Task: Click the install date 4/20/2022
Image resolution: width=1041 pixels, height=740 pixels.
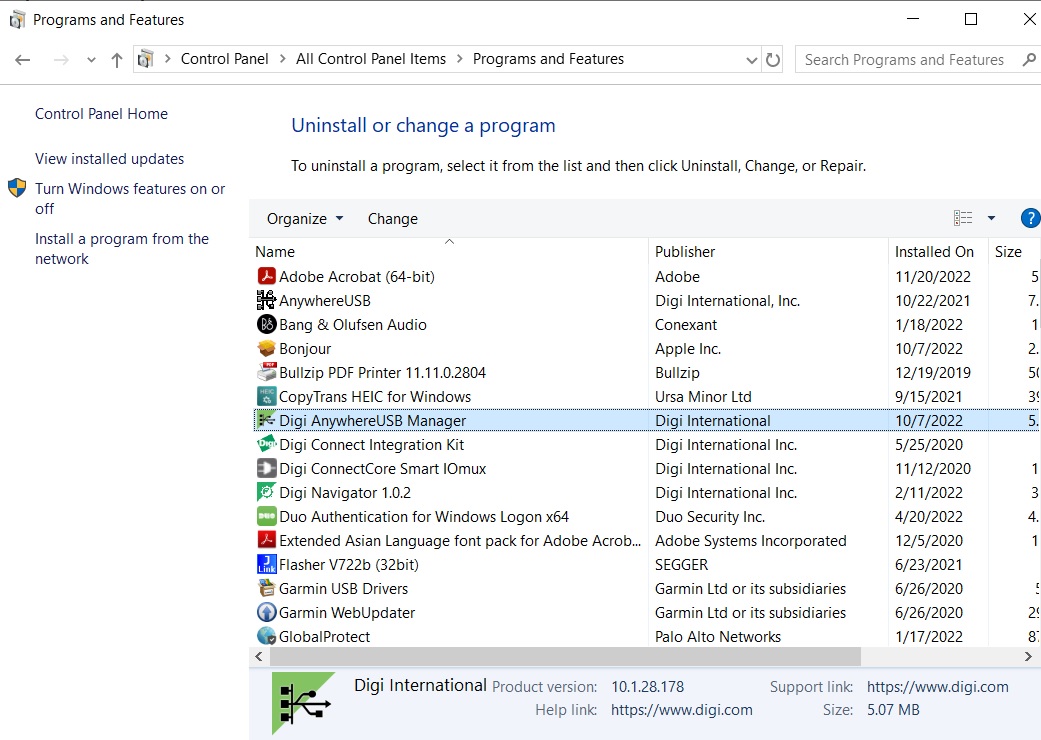Action: pyautogui.click(x=929, y=516)
